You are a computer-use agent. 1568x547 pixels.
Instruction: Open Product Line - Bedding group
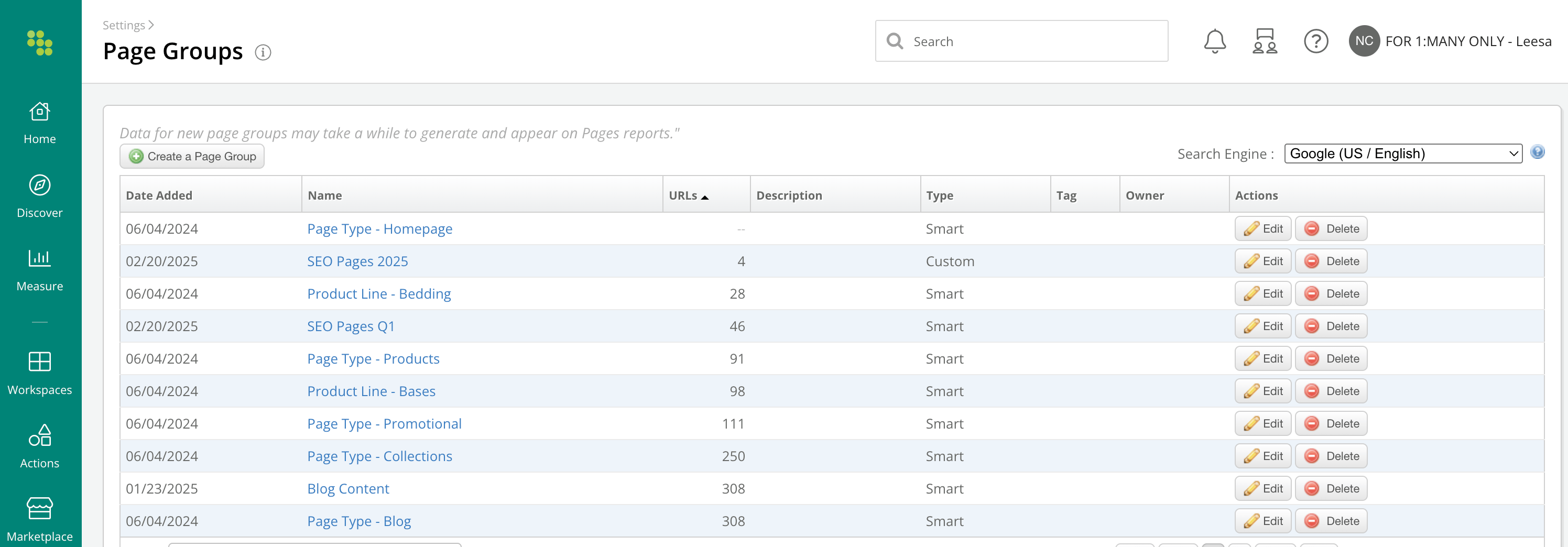[x=378, y=294]
